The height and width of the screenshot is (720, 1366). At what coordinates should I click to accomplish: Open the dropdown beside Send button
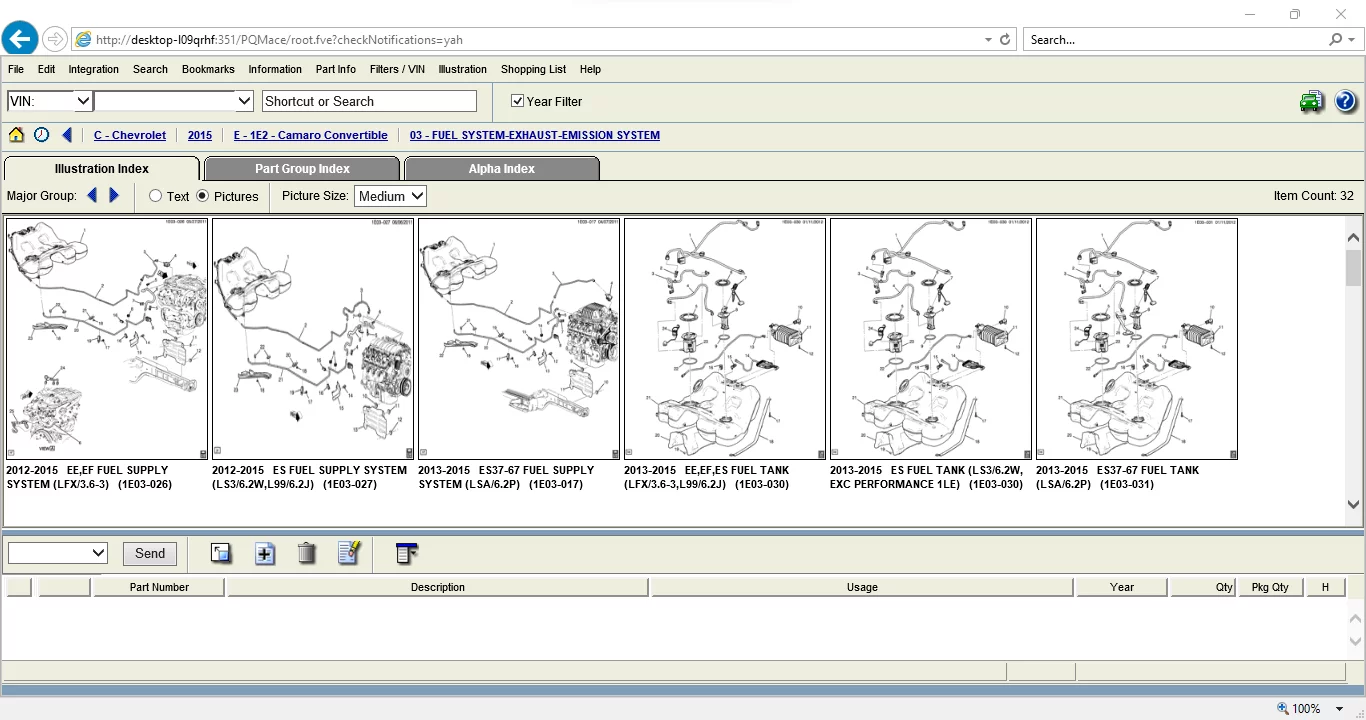tap(57, 553)
